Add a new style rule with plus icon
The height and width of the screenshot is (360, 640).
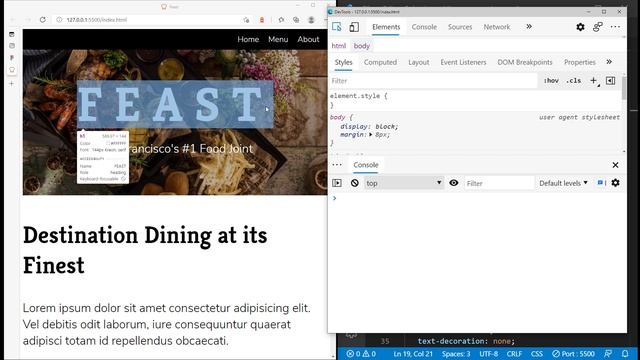(593, 81)
